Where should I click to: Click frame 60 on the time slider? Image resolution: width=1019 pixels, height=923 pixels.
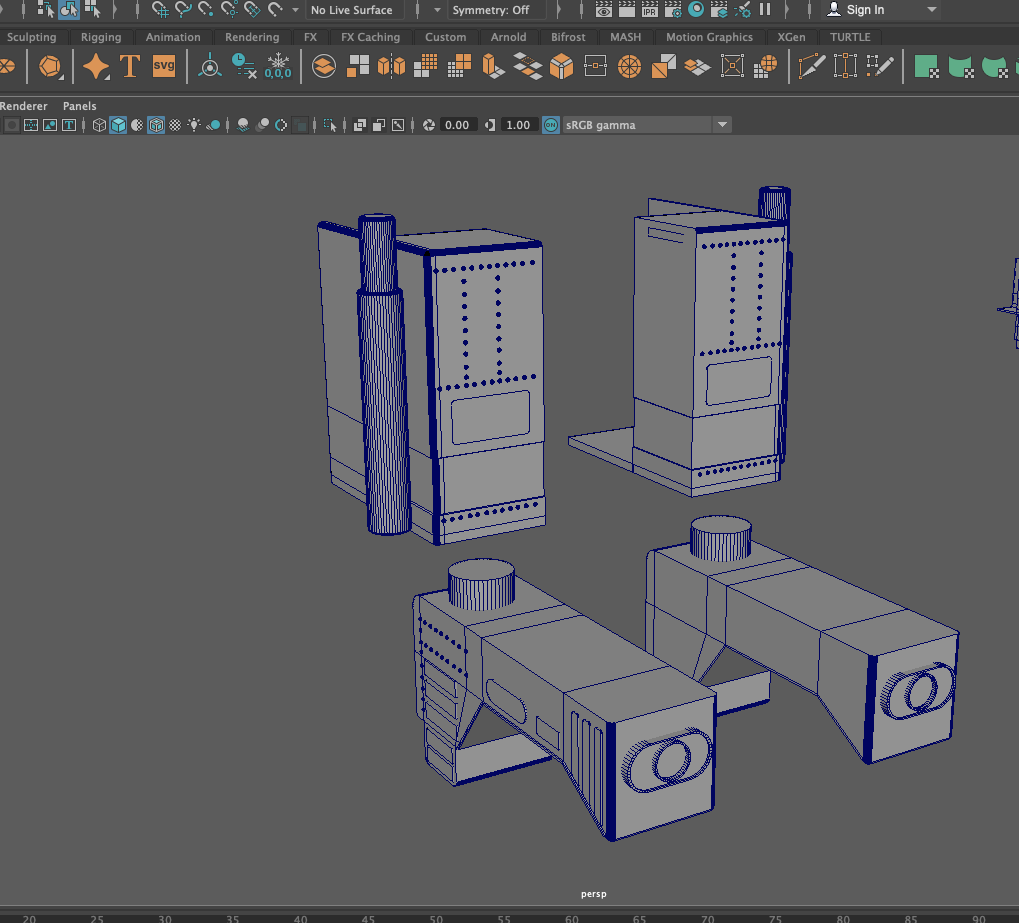coord(572,918)
